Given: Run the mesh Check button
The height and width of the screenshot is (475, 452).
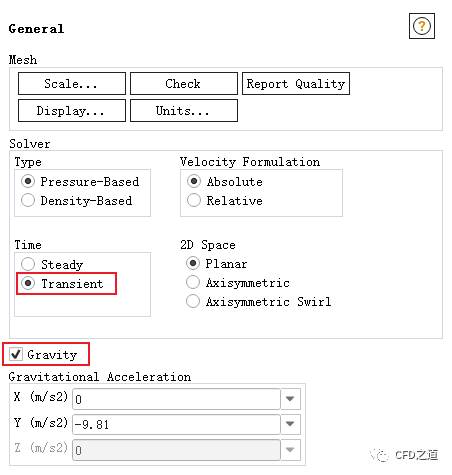Looking at the screenshot, I should (184, 84).
